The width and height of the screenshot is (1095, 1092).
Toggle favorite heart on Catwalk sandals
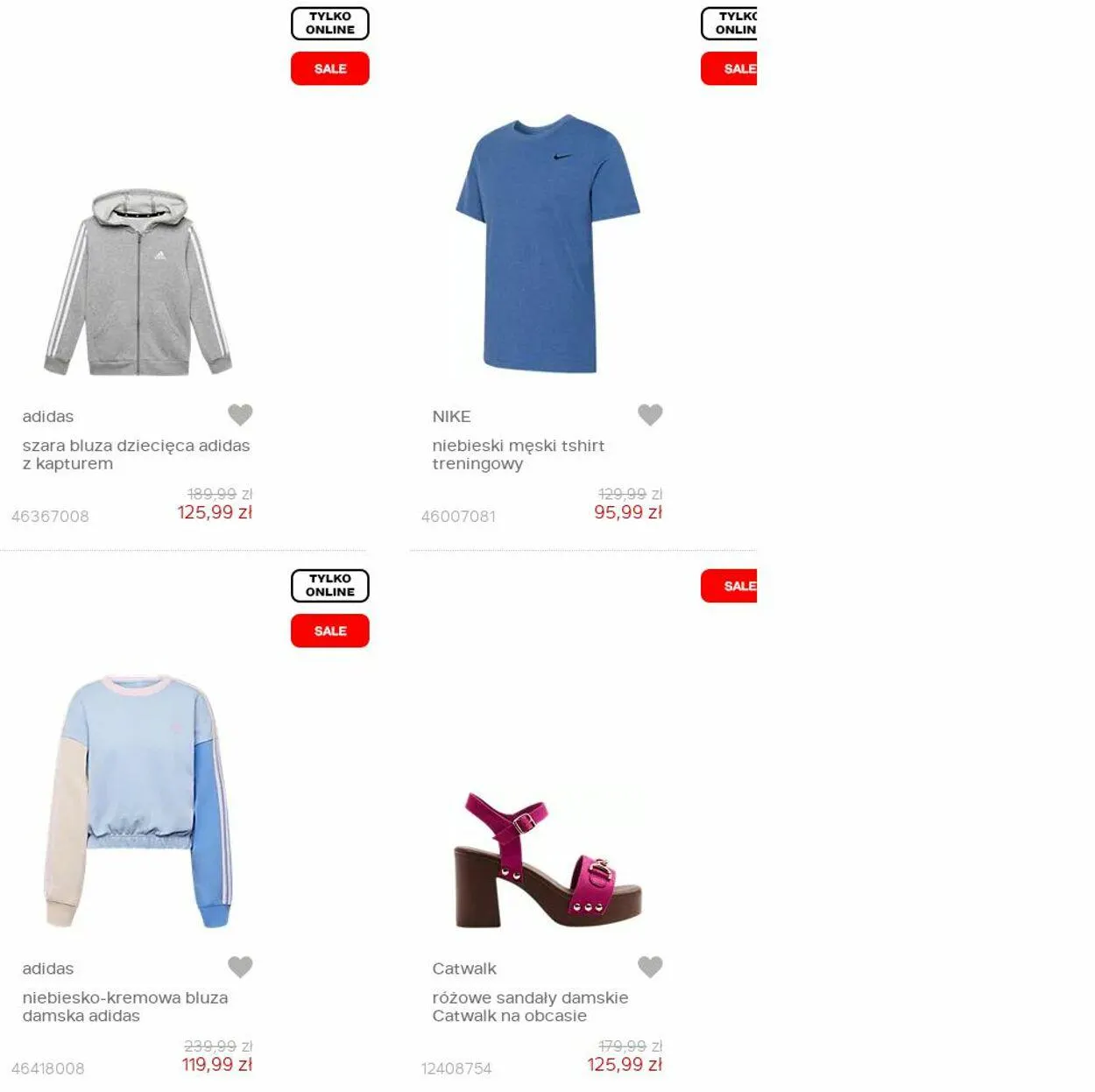pos(650,967)
